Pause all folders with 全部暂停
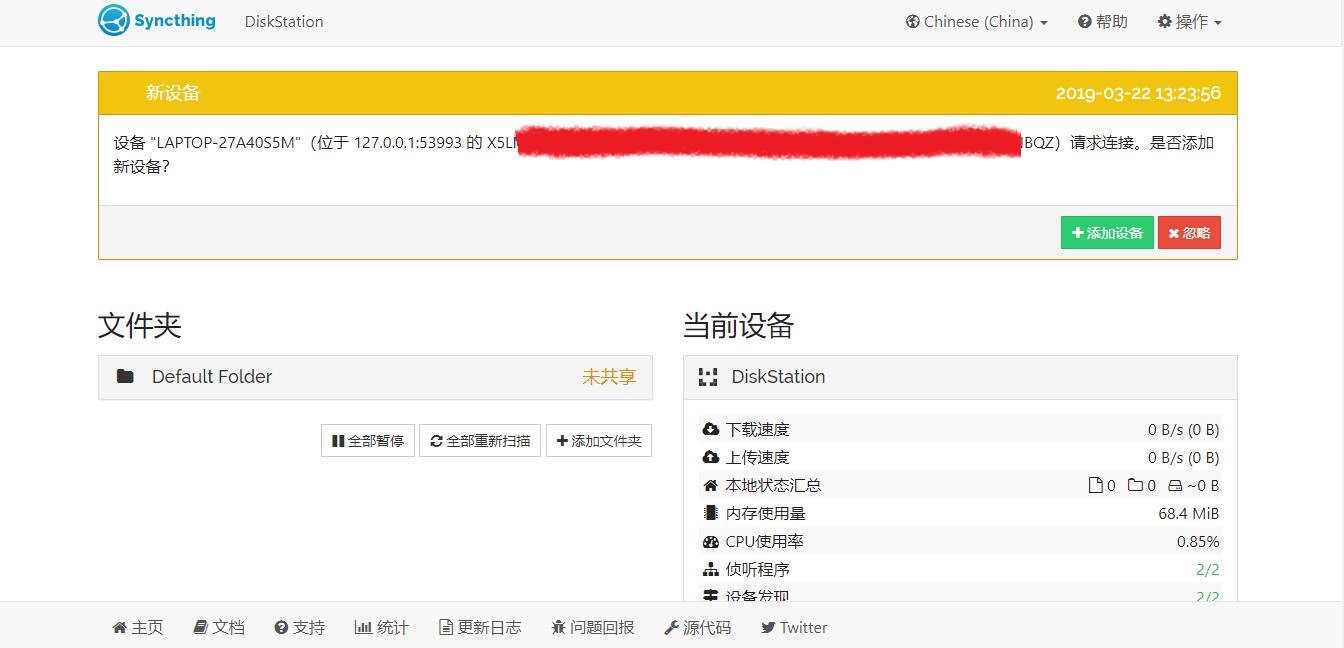This screenshot has height=648, width=1344. 368,441
